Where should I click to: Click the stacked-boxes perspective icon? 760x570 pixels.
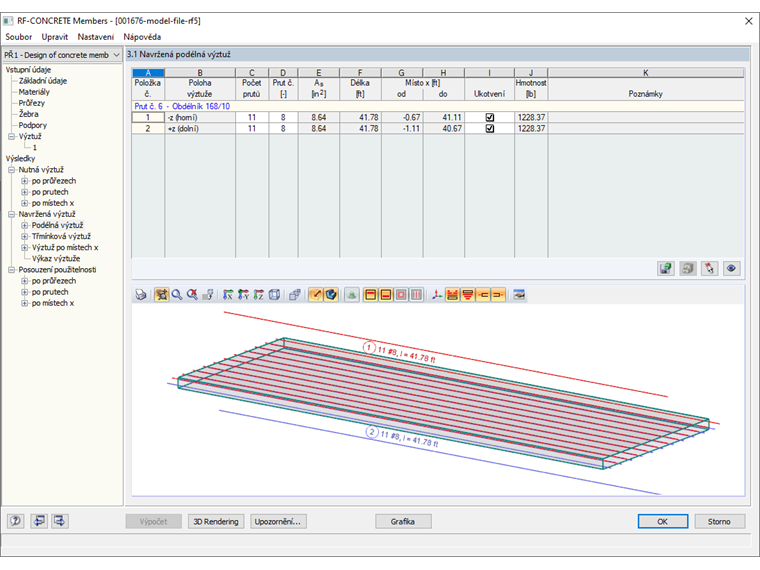295,295
